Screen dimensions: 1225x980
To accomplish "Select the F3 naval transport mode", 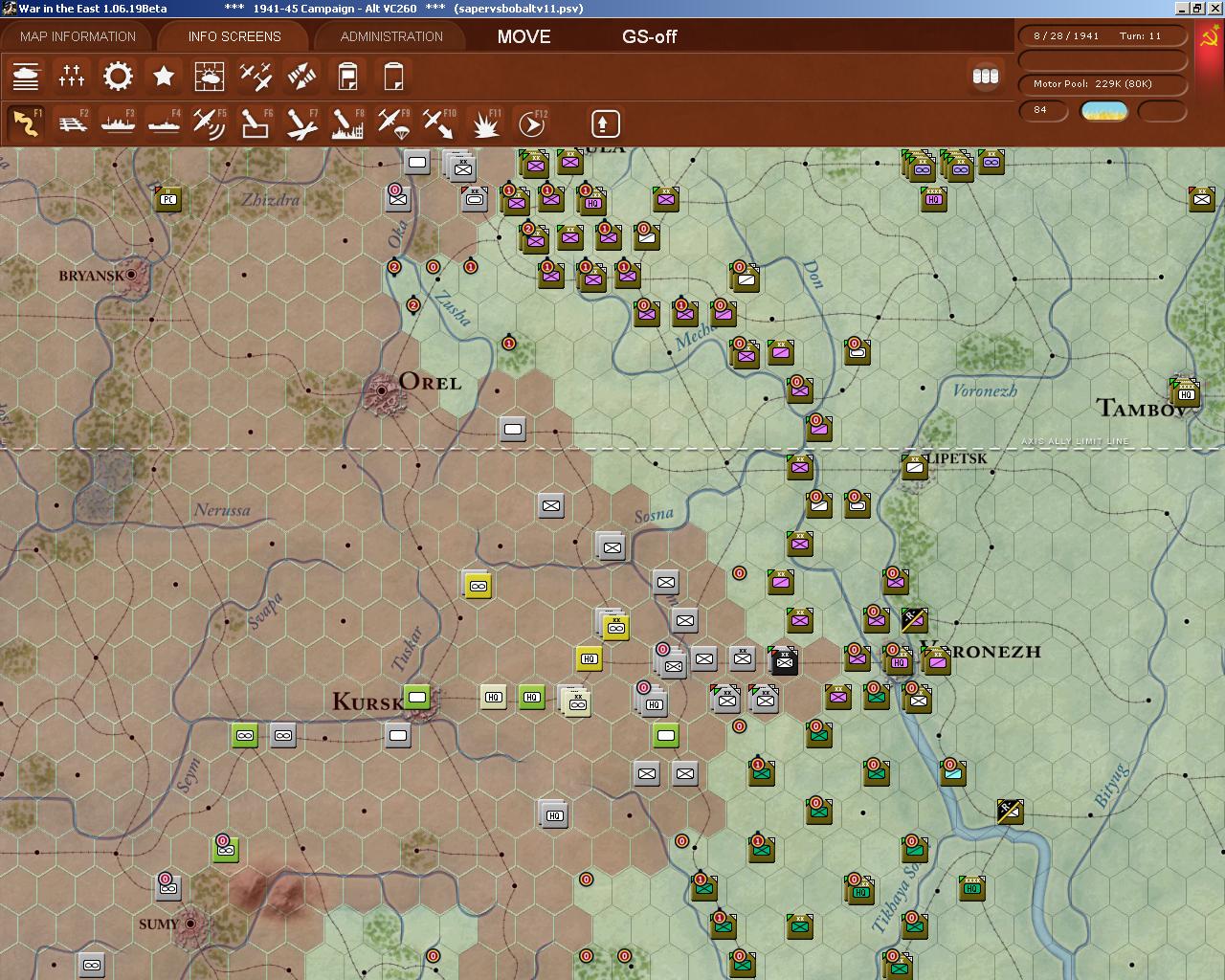I will coord(118,123).
